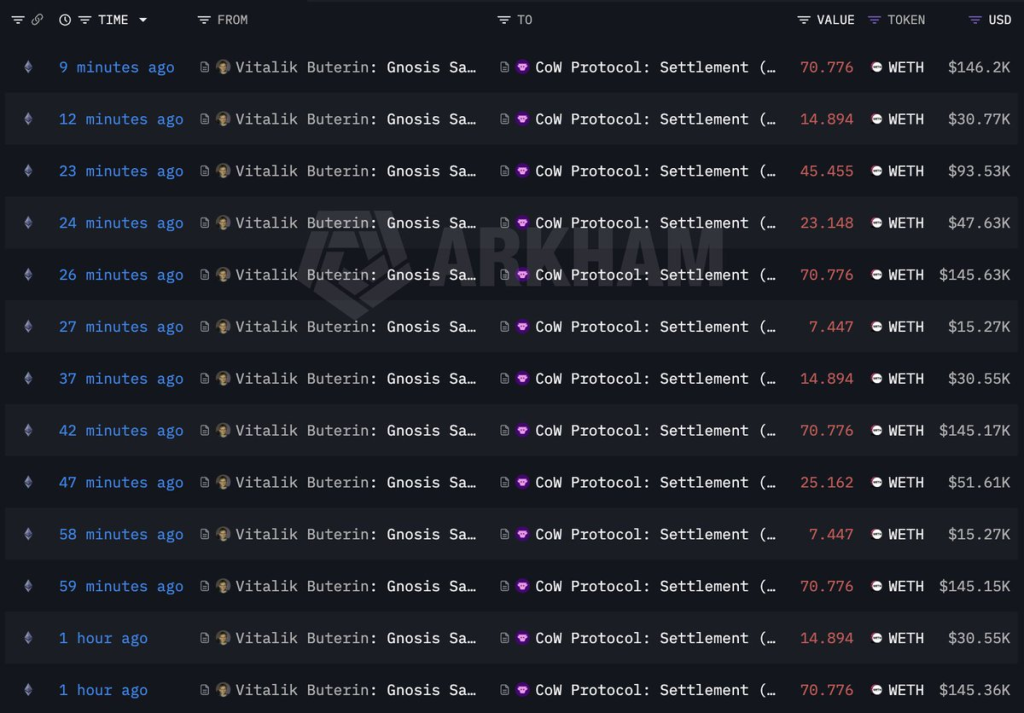Click the Ethereum diamond icon on the first row
This screenshot has width=1024, height=713.
(x=28, y=67)
